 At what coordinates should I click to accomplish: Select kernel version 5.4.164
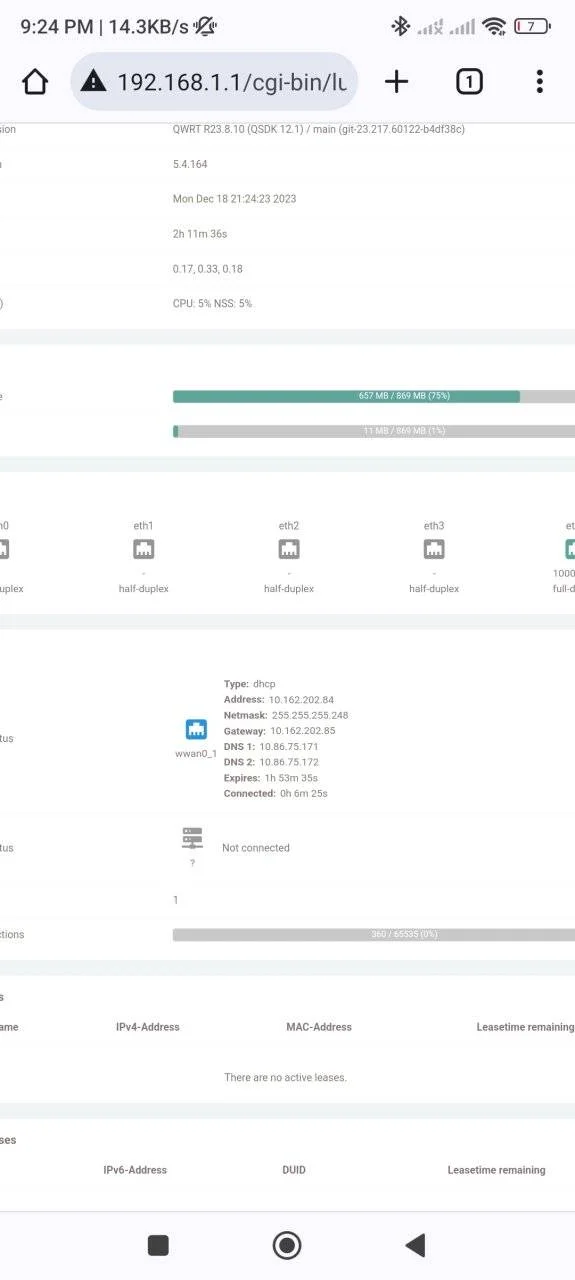coord(190,164)
